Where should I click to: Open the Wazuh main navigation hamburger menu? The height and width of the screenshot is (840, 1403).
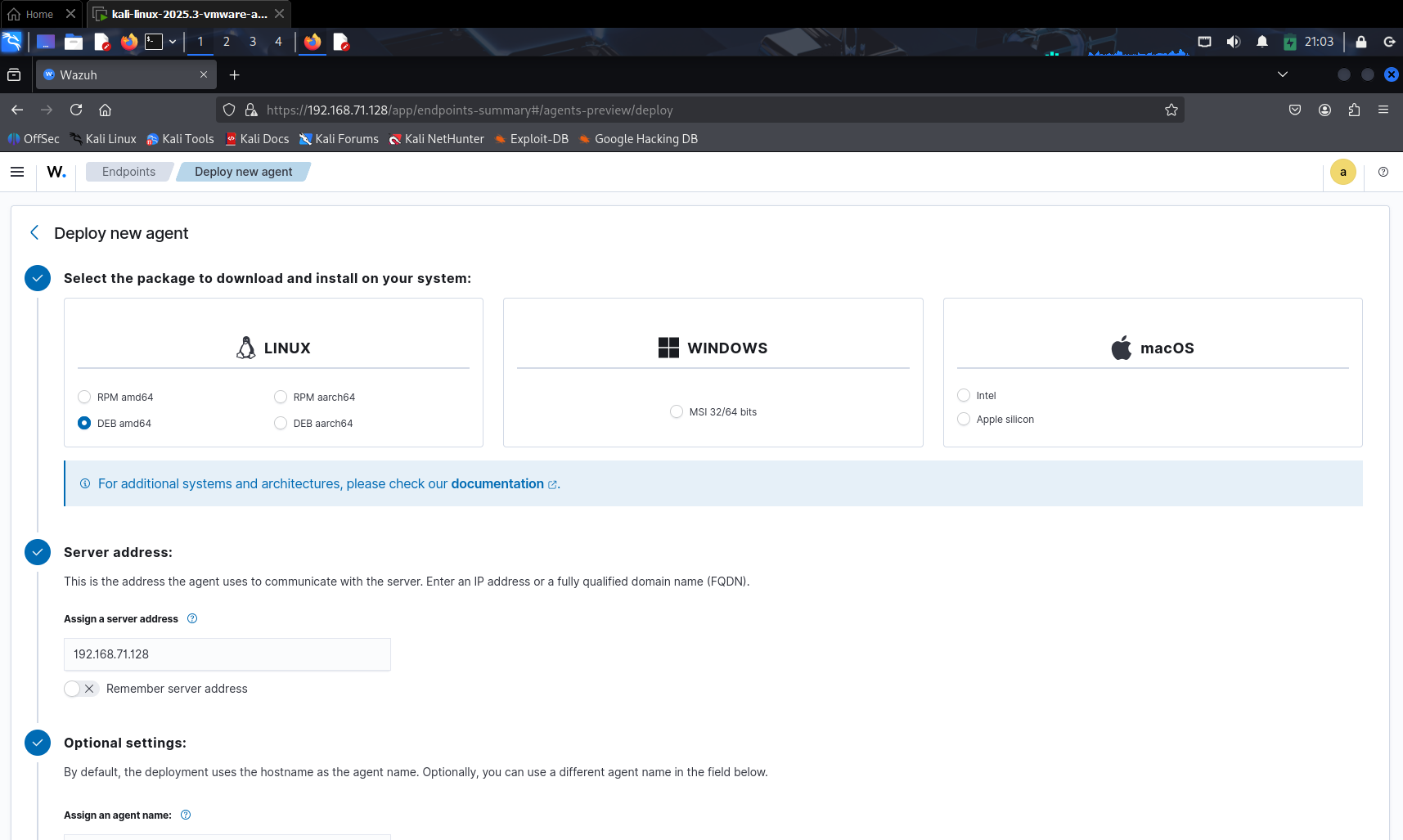pyautogui.click(x=17, y=172)
